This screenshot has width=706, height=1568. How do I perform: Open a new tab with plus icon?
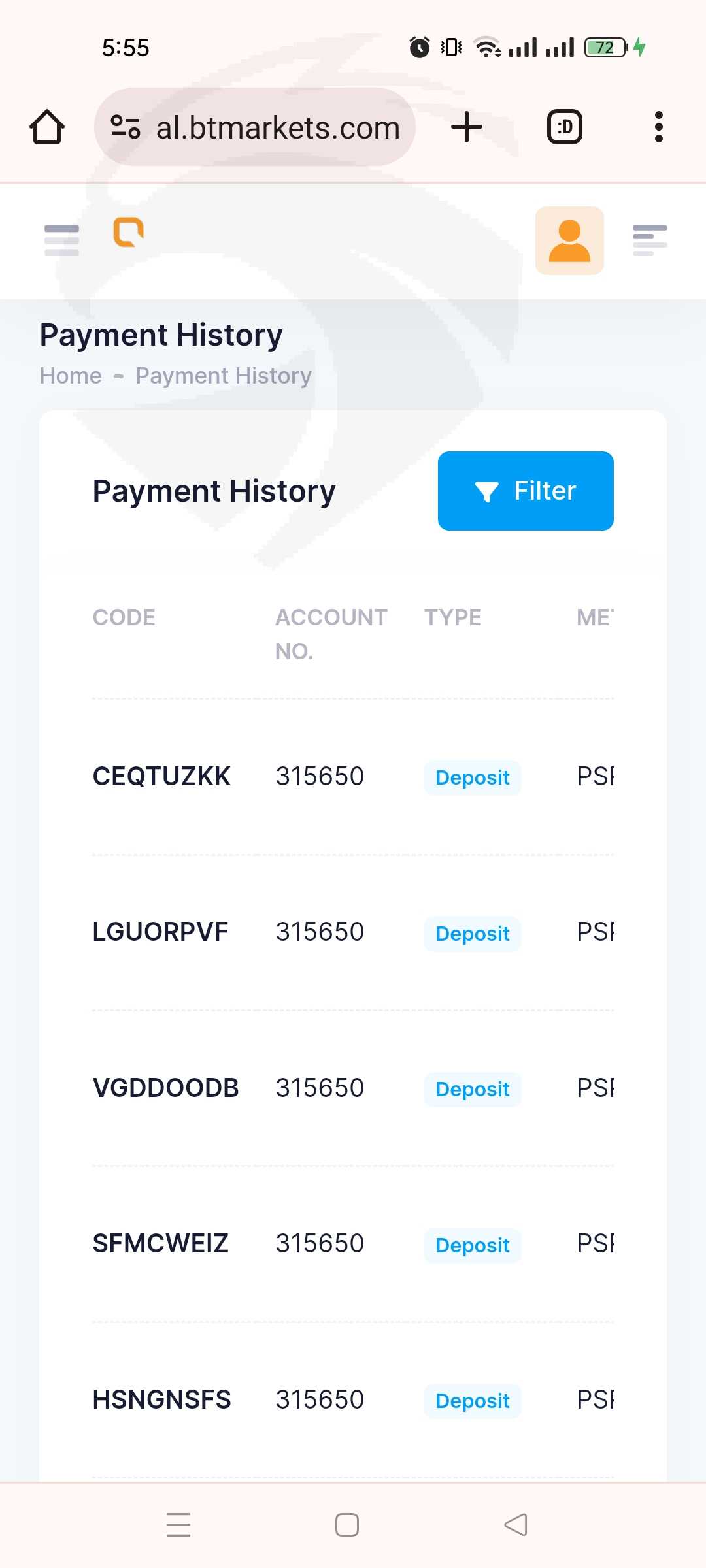pos(467,127)
